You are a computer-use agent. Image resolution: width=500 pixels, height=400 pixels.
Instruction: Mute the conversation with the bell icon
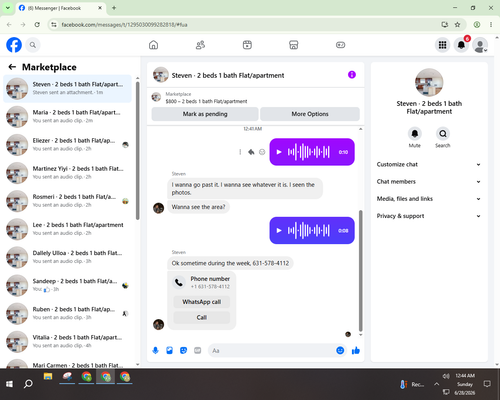[x=415, y=134]
